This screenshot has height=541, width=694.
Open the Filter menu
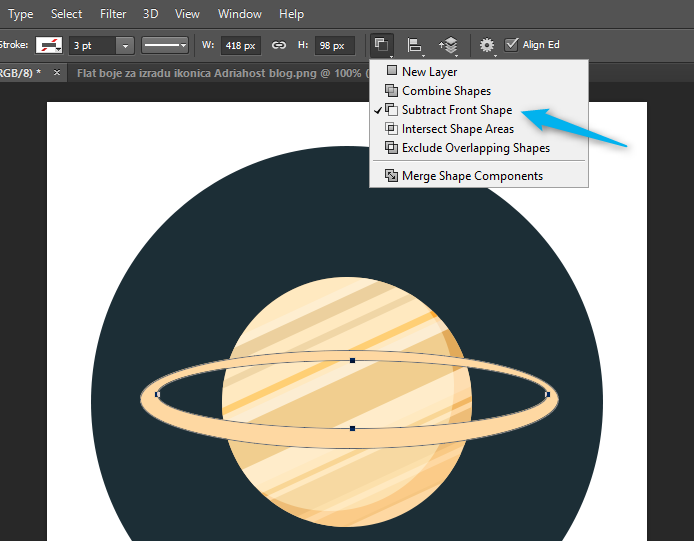click(x=113, y=14)
